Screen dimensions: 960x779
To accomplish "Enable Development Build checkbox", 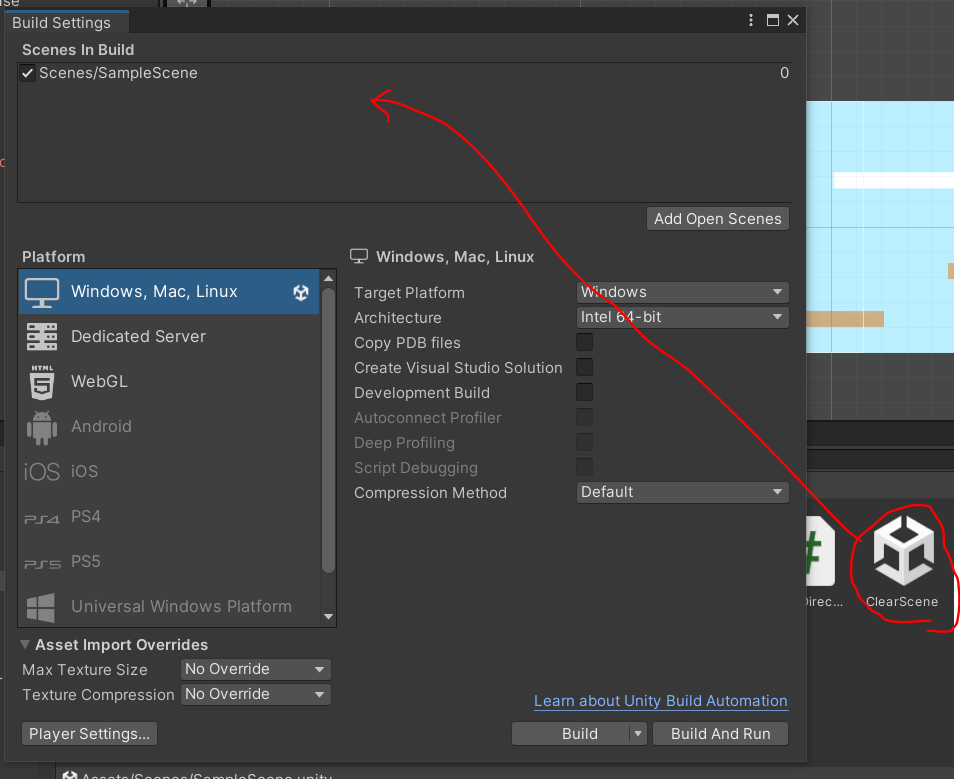I will [585, 393].
